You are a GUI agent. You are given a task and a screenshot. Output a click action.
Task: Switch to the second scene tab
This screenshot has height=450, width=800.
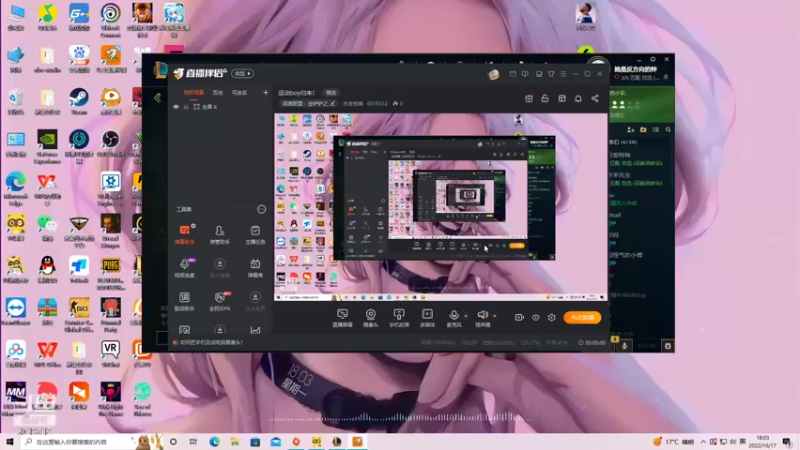pos(218,92)
